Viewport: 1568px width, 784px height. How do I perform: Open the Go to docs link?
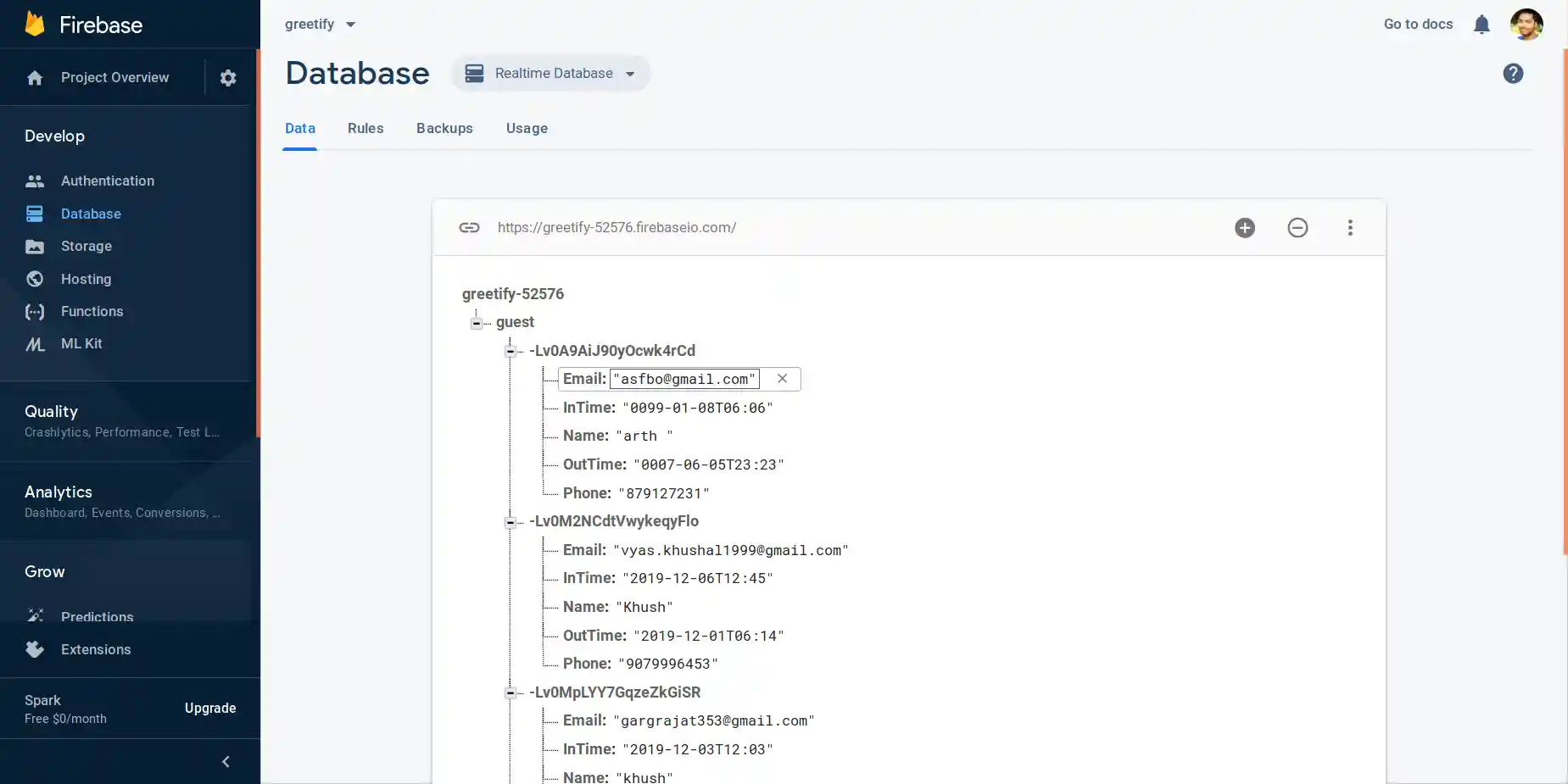click(1417, 25)
